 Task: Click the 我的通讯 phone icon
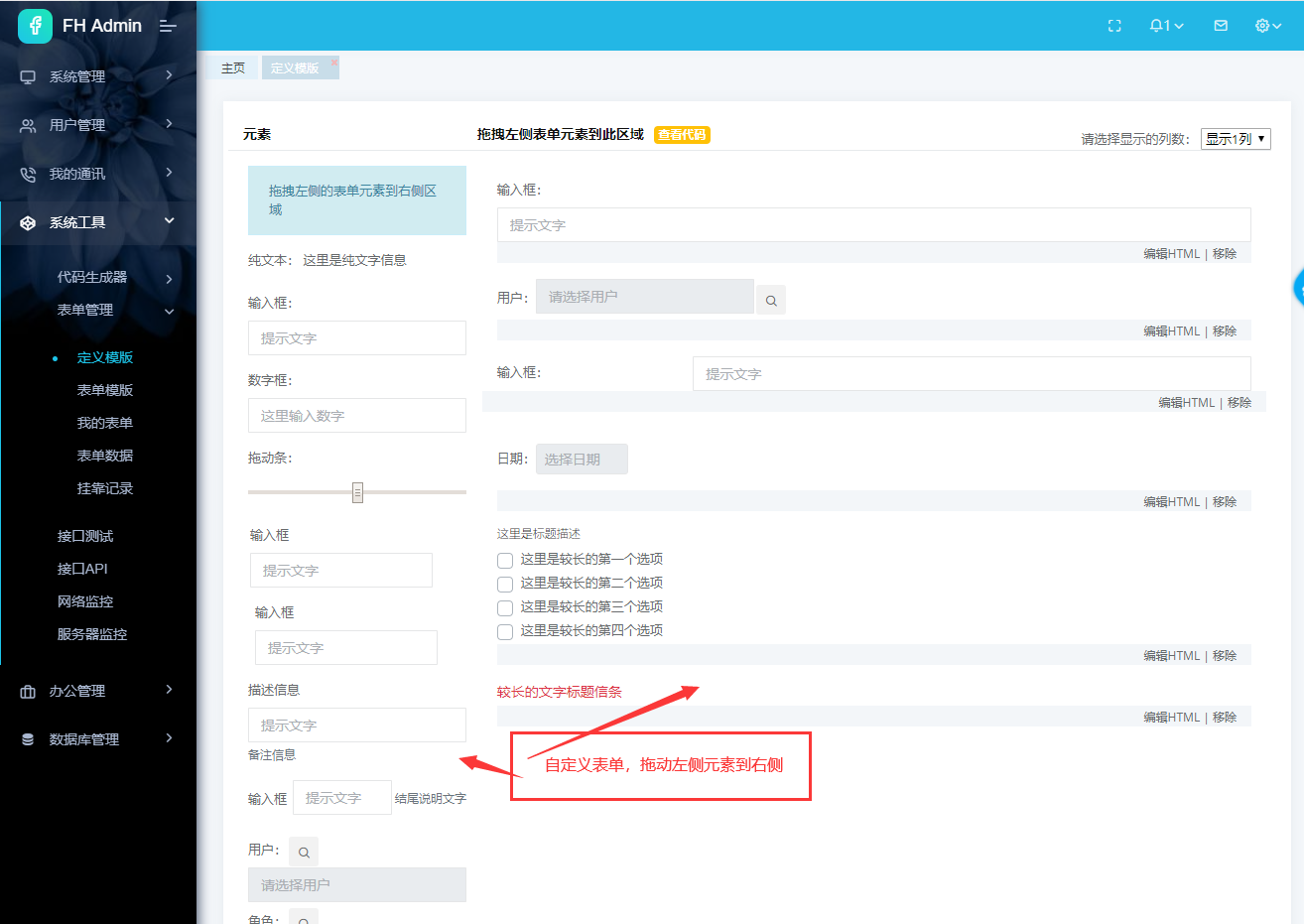(x=28, y=174)
